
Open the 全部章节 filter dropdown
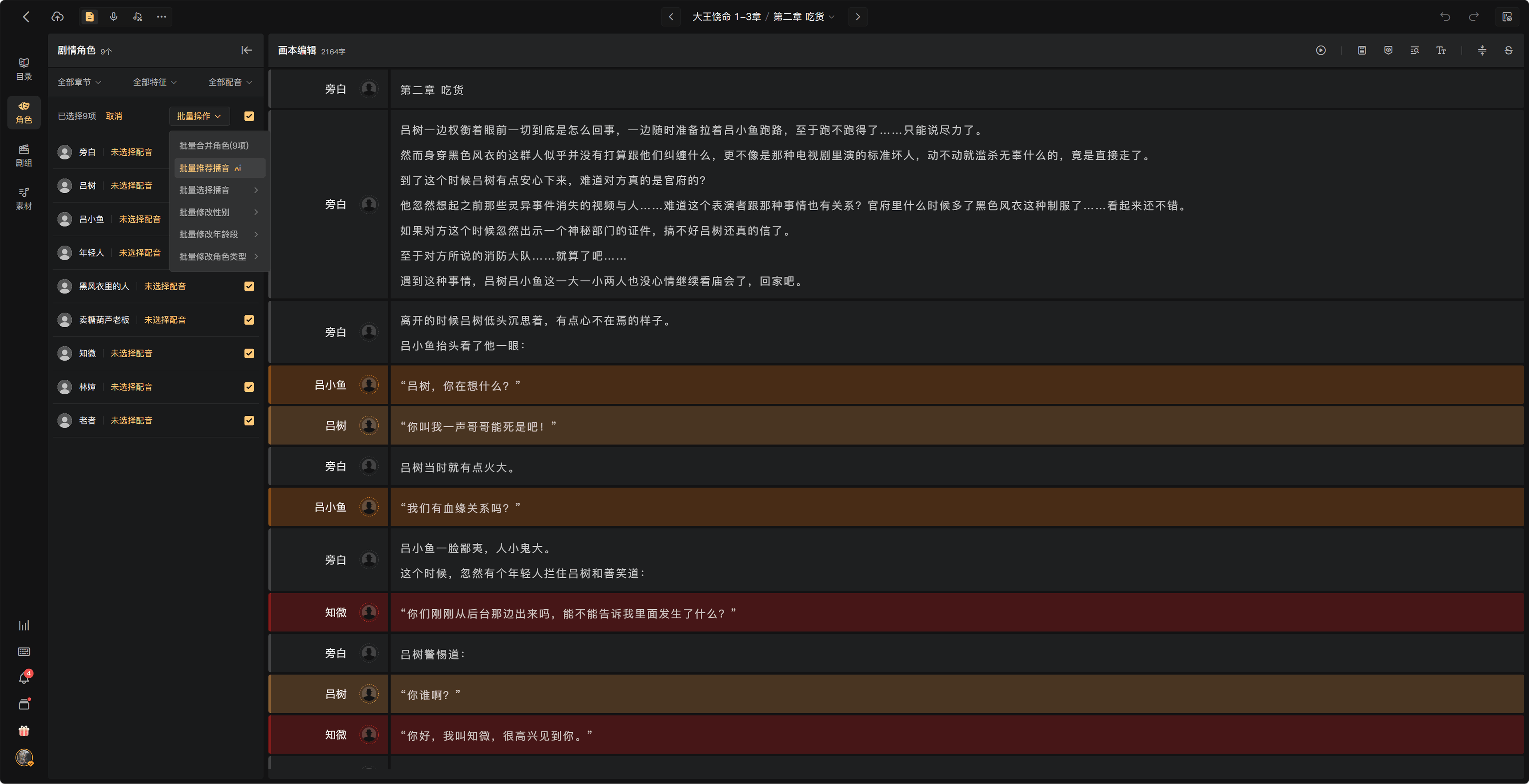[79, 82]
